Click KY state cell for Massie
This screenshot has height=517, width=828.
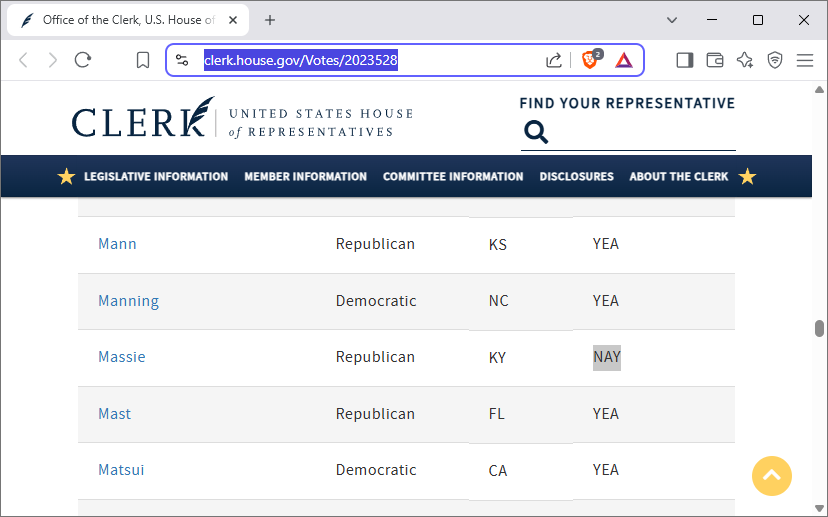click(x=497, y=358)
